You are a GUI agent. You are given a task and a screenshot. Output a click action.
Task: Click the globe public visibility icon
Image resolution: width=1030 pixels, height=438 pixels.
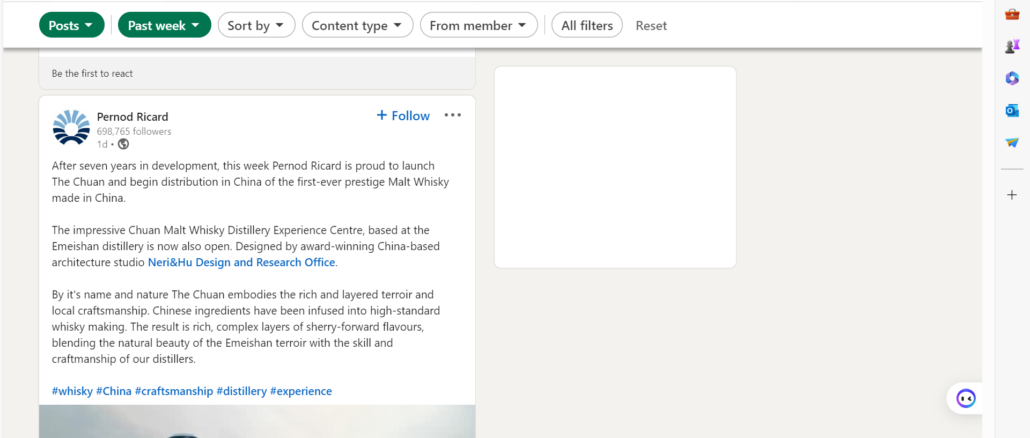coord(123,144)
